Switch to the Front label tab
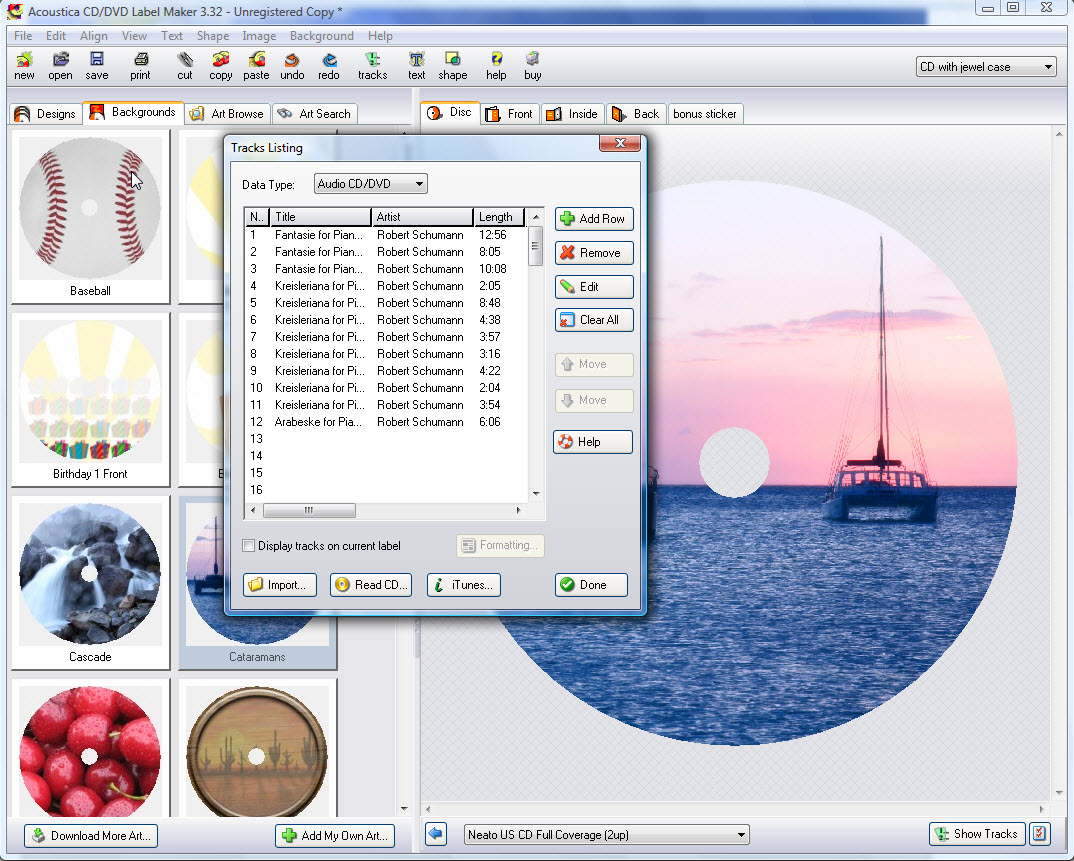This screenshot has width=1074, height=861. (510, 114)
